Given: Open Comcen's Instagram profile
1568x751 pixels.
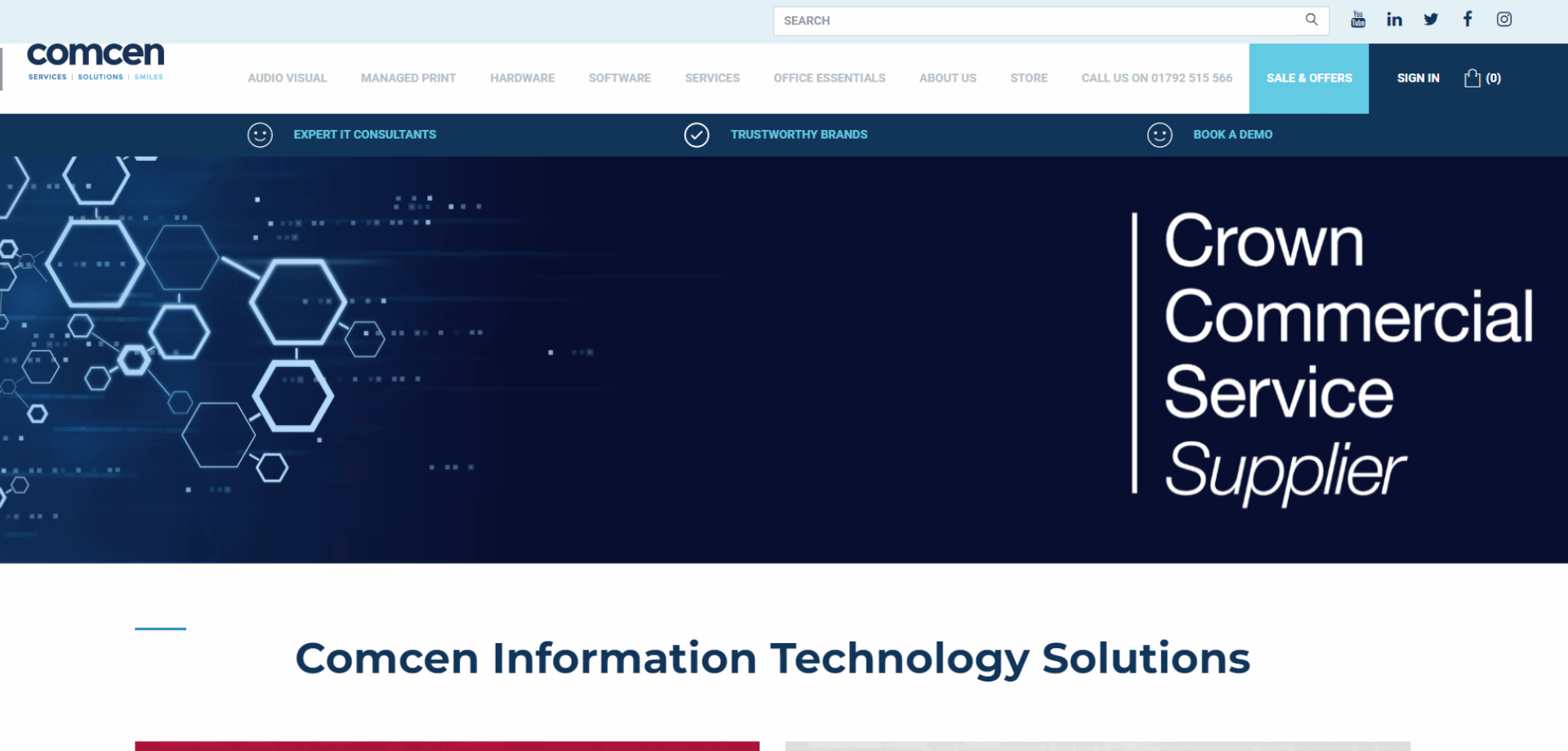Looking at the screenshot, I should click(1504, 19).
